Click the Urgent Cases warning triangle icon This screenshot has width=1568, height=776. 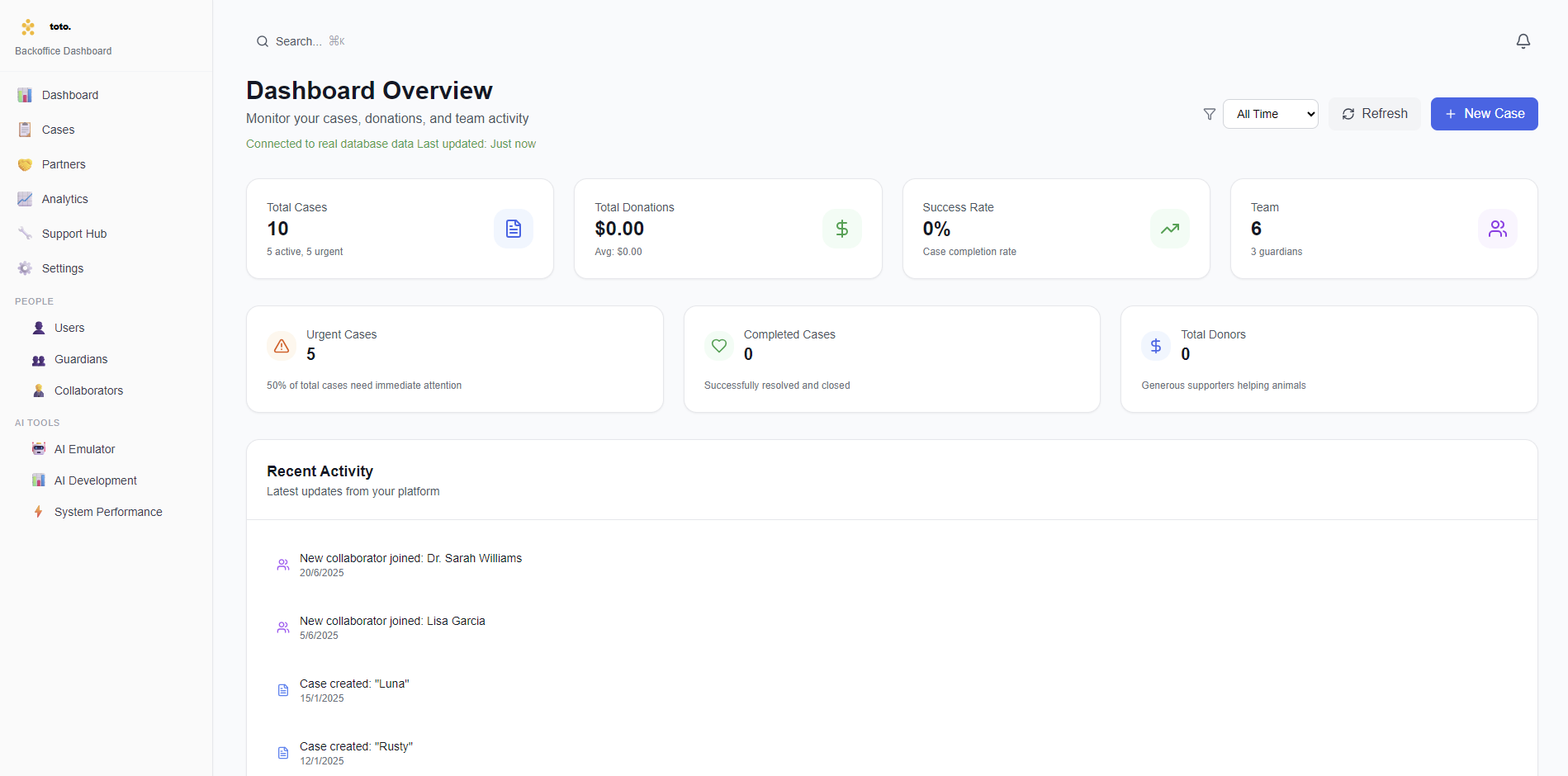[282, 346]
